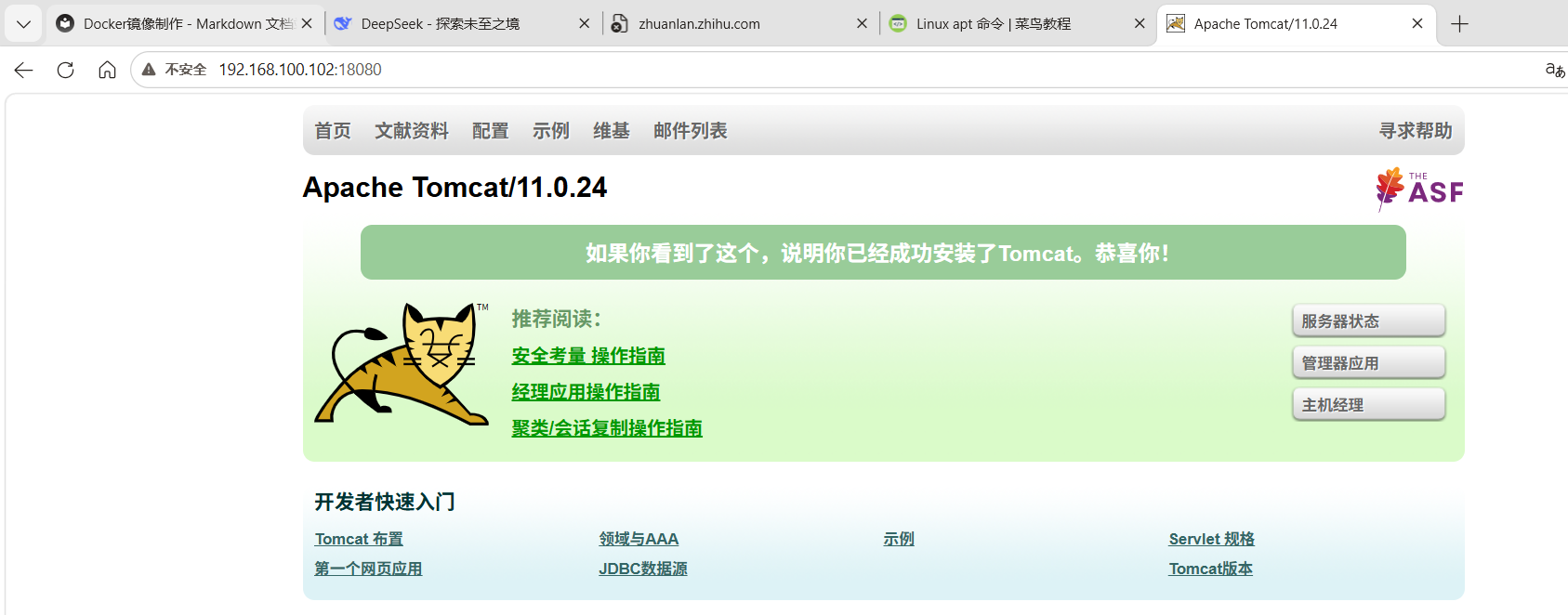The image size is (1568, 615).
Task: Click the 管理器应用 button
Action: (1369, 363)
